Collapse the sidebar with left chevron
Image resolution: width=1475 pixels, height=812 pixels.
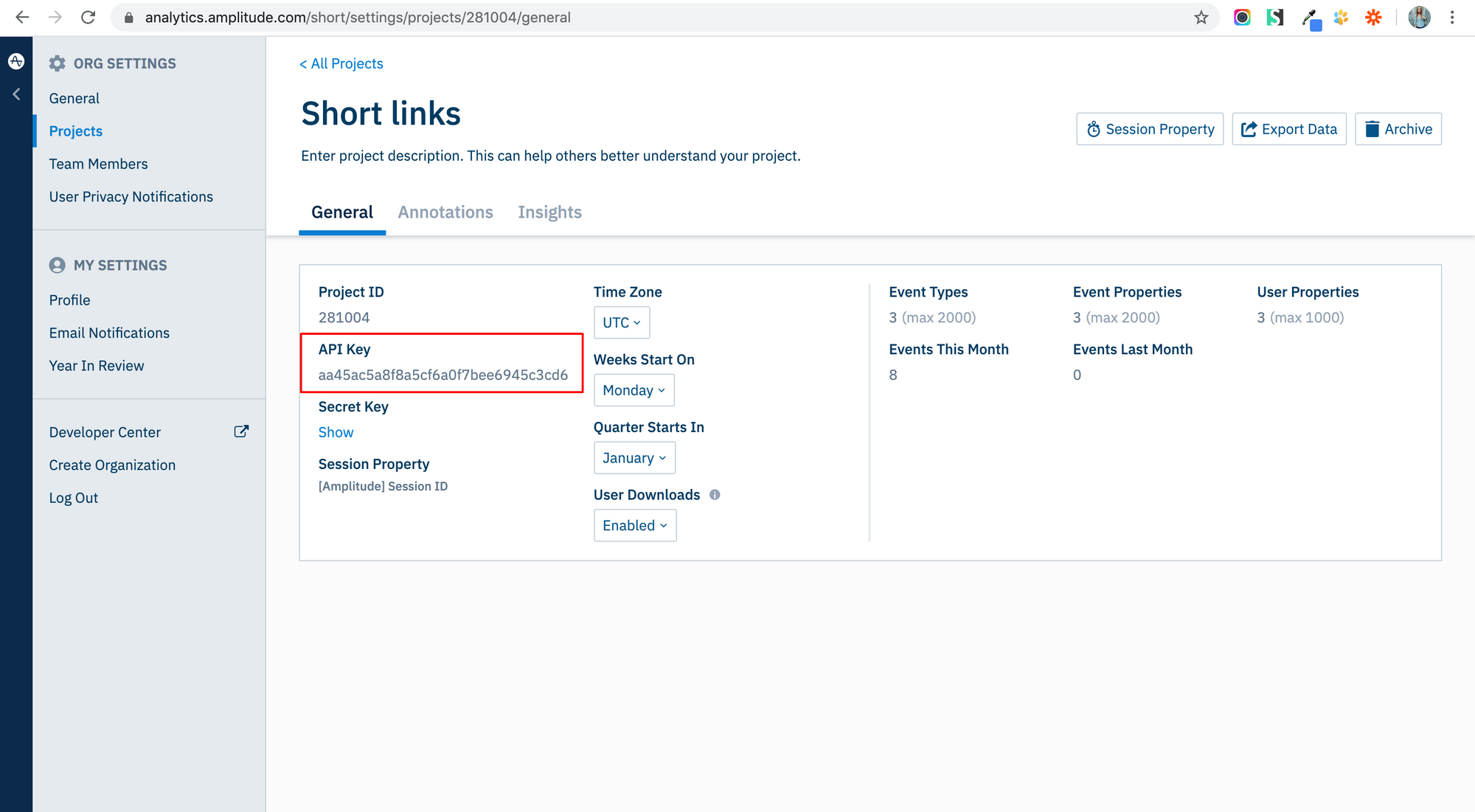pyautogui.click(x=16, y=94)
